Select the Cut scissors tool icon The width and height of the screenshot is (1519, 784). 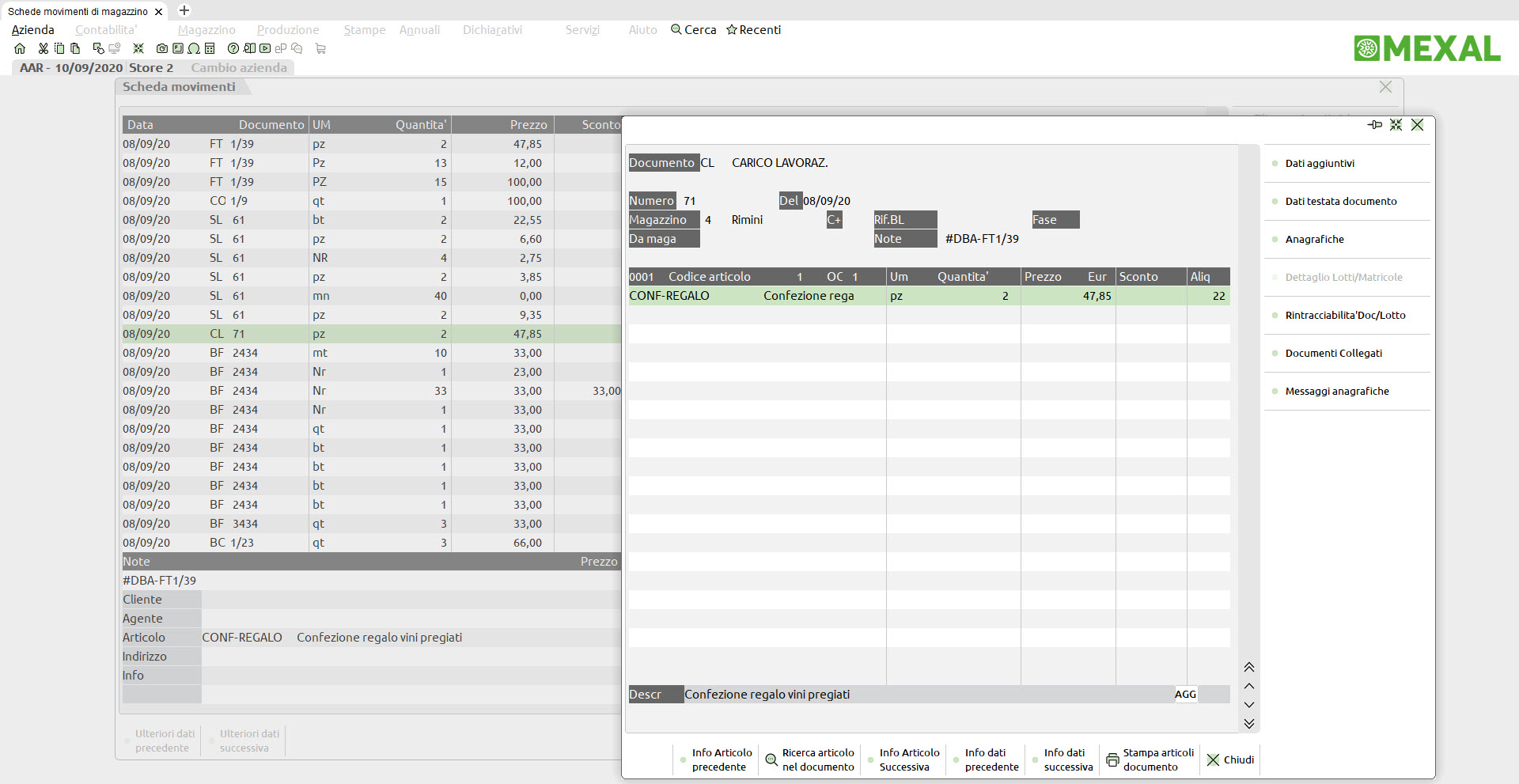click(43, 48)
